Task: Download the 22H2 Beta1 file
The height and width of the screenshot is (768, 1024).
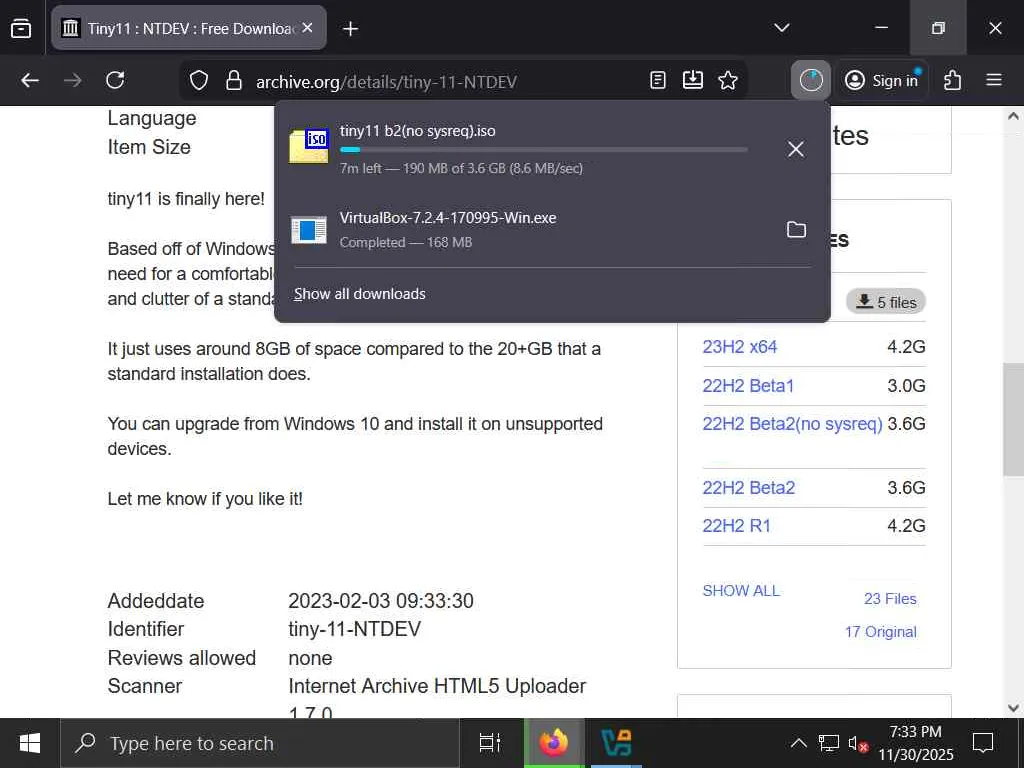Action: point(748,385)
